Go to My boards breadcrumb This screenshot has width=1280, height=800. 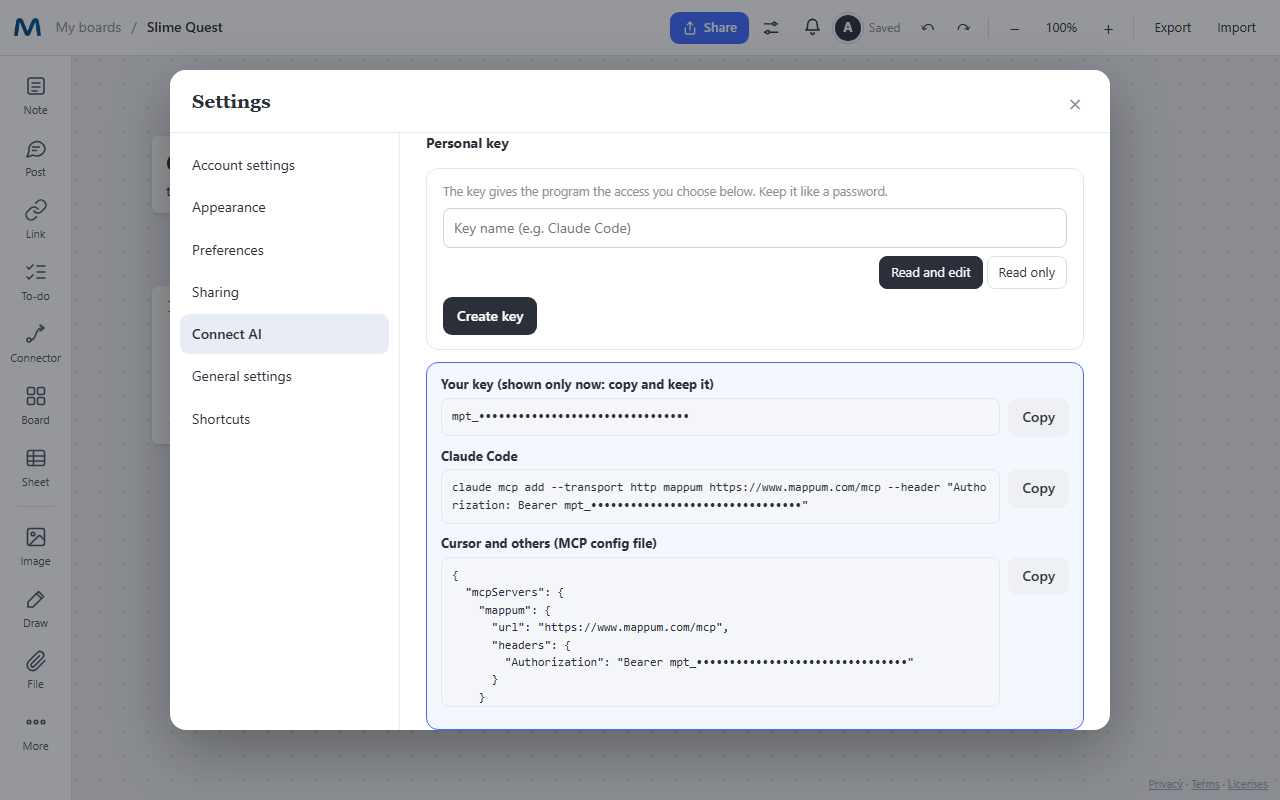pos(88,28)
